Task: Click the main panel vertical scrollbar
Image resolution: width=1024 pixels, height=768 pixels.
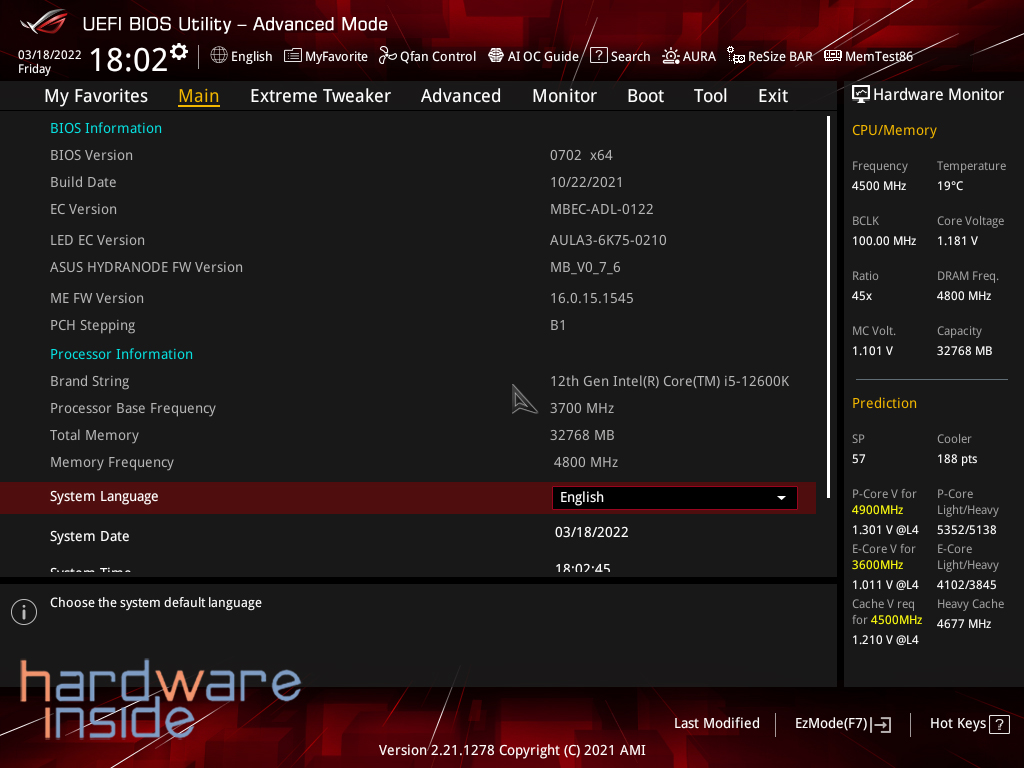Action: (829, 300)
